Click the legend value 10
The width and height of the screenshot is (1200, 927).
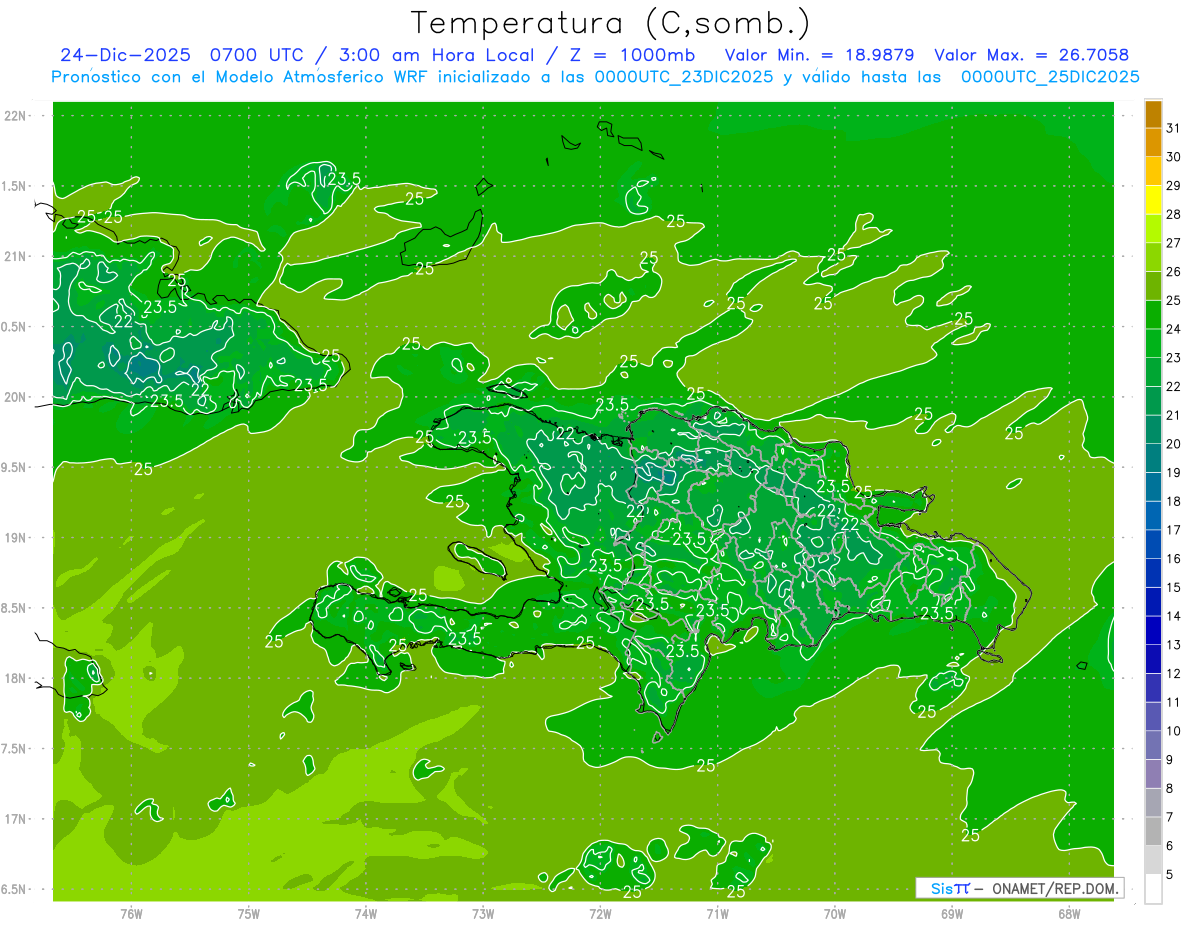tap(1173, 731)
